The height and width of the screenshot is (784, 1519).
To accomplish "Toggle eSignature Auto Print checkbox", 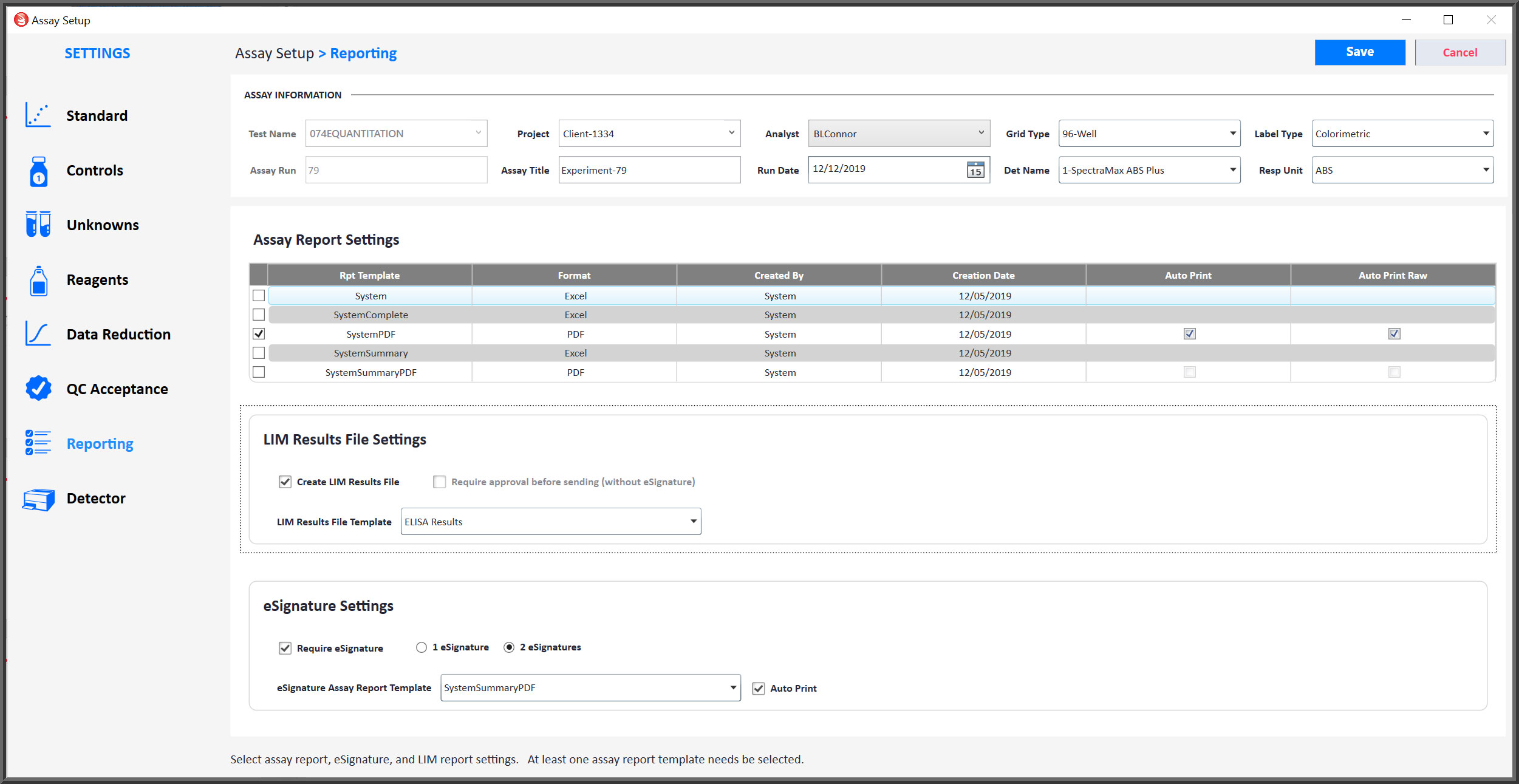I will click(x=758, y=688).
